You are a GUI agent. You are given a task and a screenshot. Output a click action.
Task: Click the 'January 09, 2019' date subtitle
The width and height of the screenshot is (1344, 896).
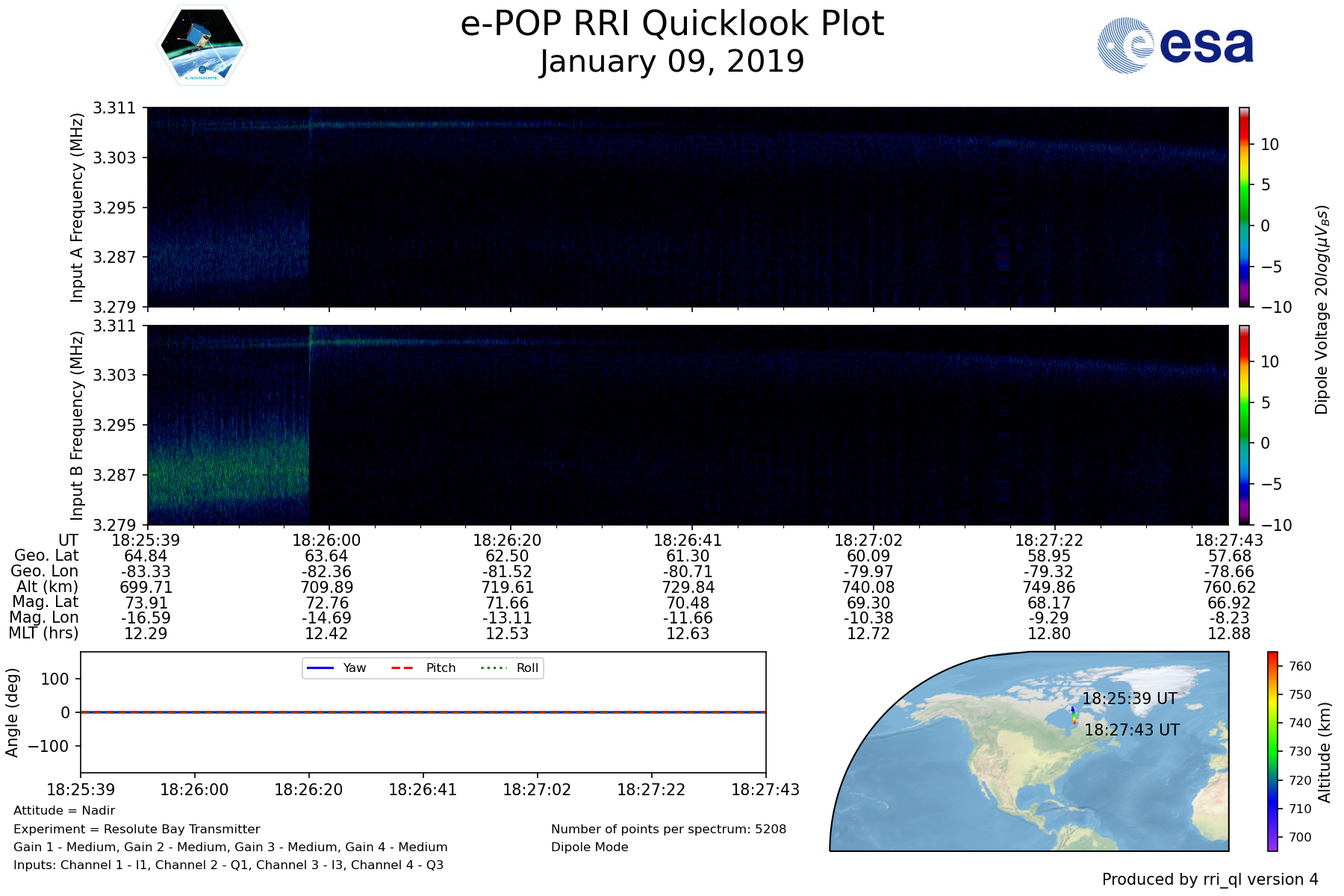tap(672, 61)
